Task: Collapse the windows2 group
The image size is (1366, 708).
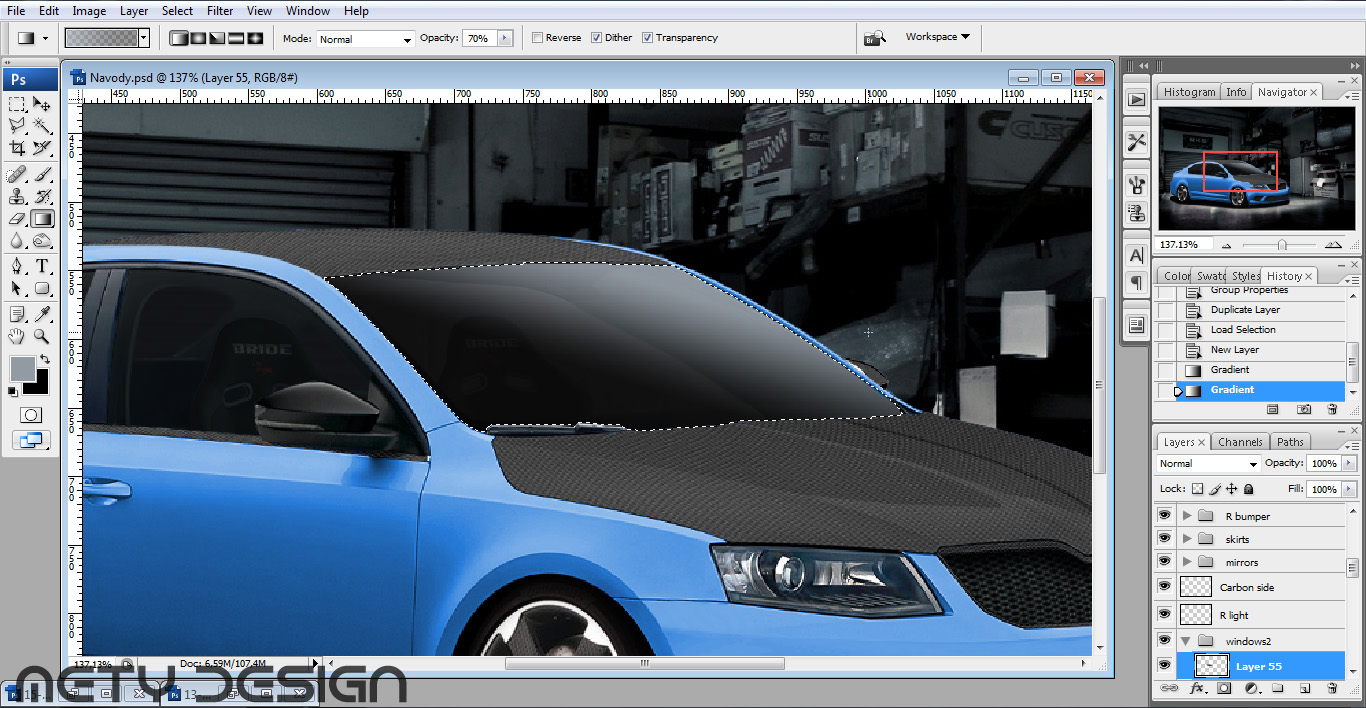Action: pos(1187,641)
